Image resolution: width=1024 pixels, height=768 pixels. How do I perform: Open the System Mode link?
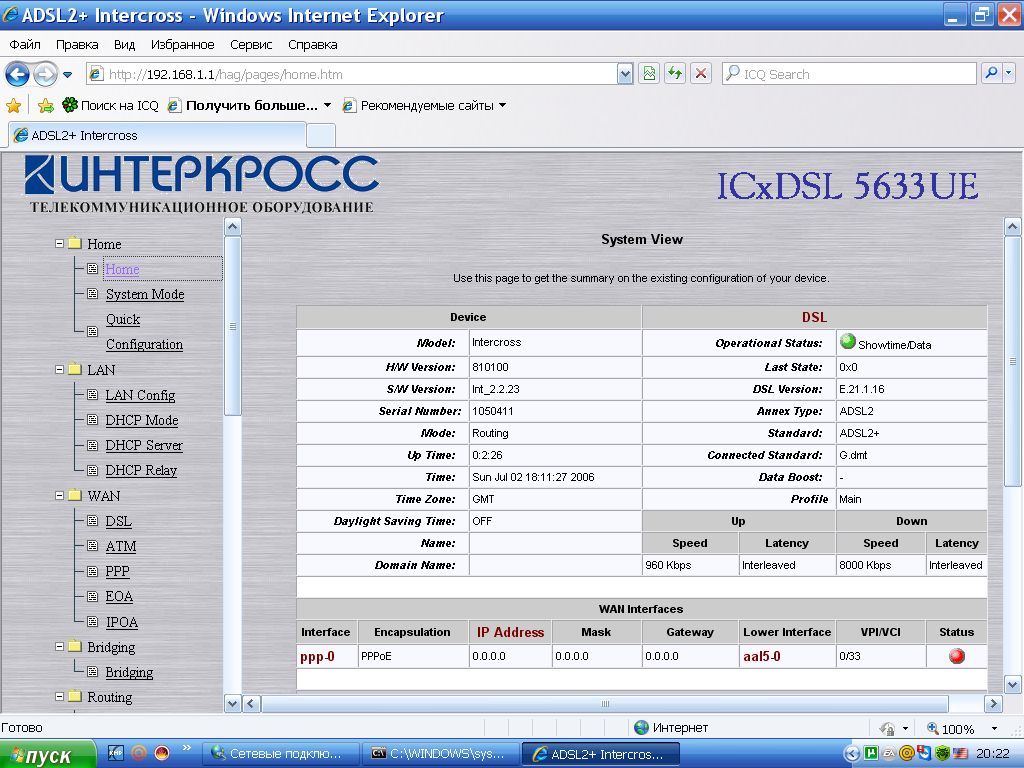coord(145,294)
